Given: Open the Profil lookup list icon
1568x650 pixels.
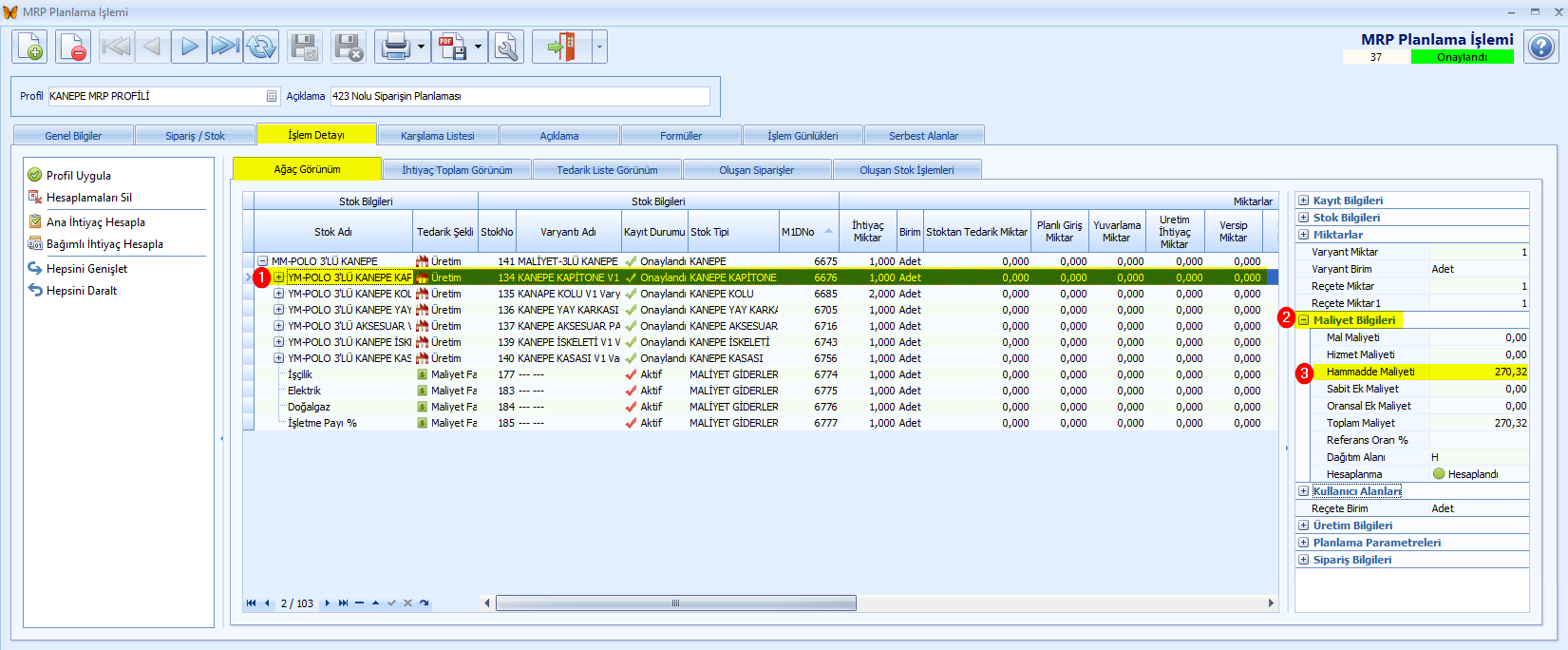Looking at the screenshot, I should [272, 96].
